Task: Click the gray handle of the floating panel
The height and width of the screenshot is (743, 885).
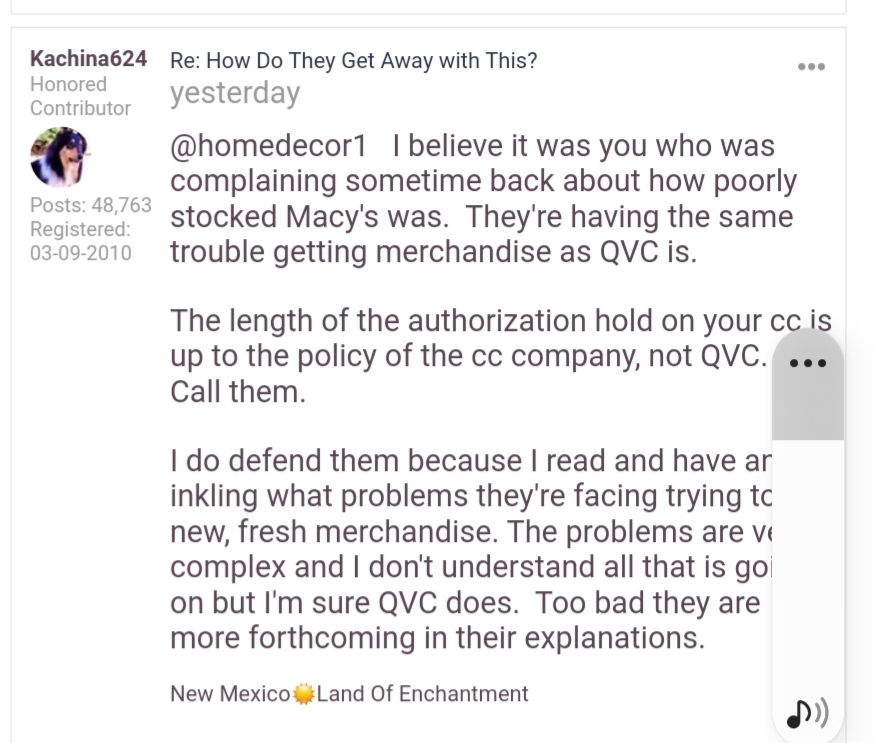Action: click(807, 410)
